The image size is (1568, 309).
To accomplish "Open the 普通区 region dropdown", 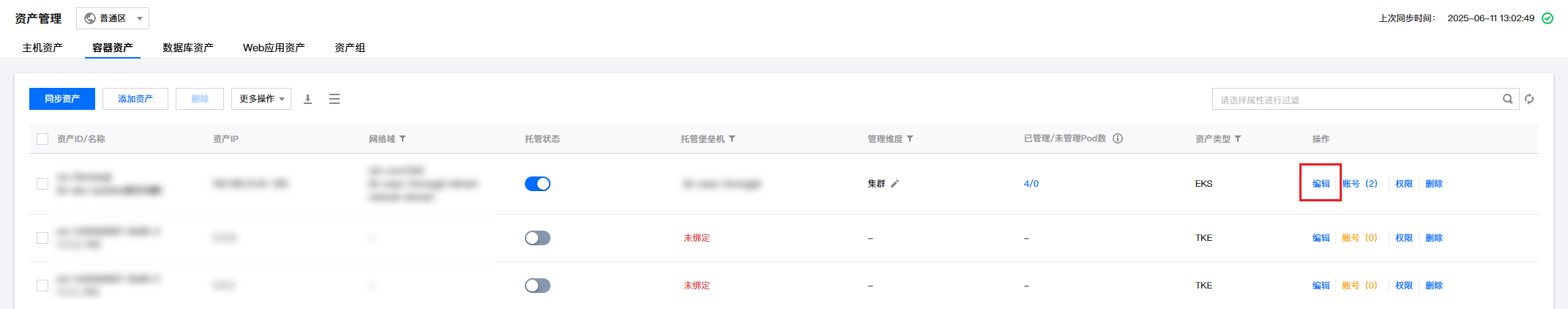I will [x=113, y=18].
